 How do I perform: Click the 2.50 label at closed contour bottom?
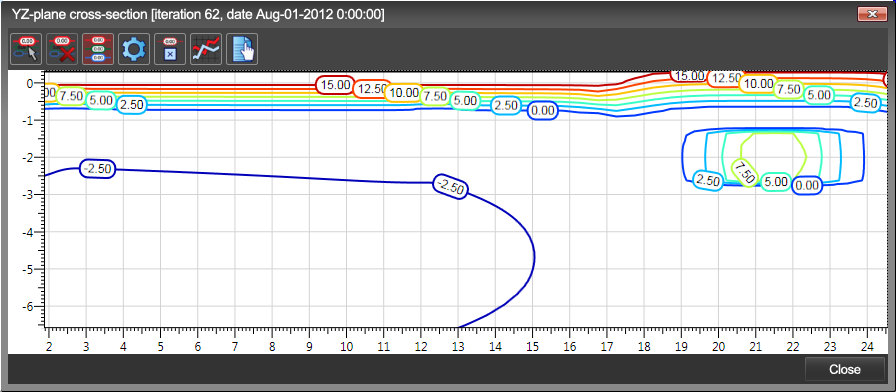[x=708, y=181]
